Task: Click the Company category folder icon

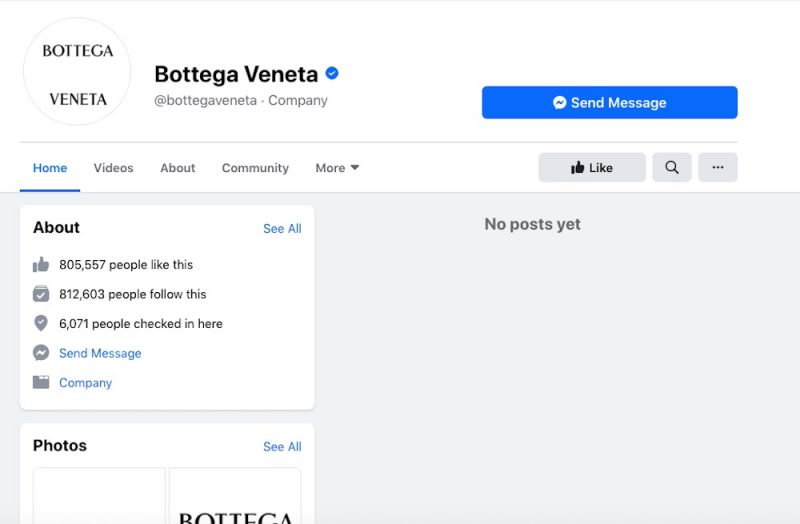Action: tap(41, 382)
